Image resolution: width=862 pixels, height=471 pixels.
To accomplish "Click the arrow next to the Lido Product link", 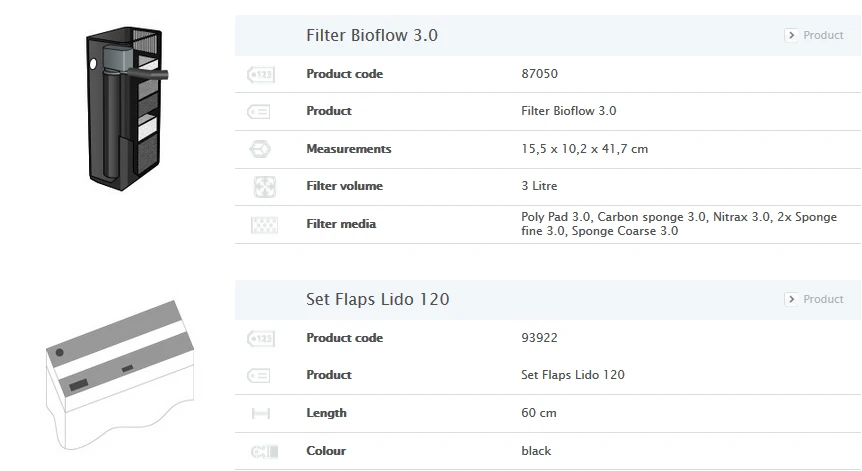I will pyautogui.click(x=791, y=299).
